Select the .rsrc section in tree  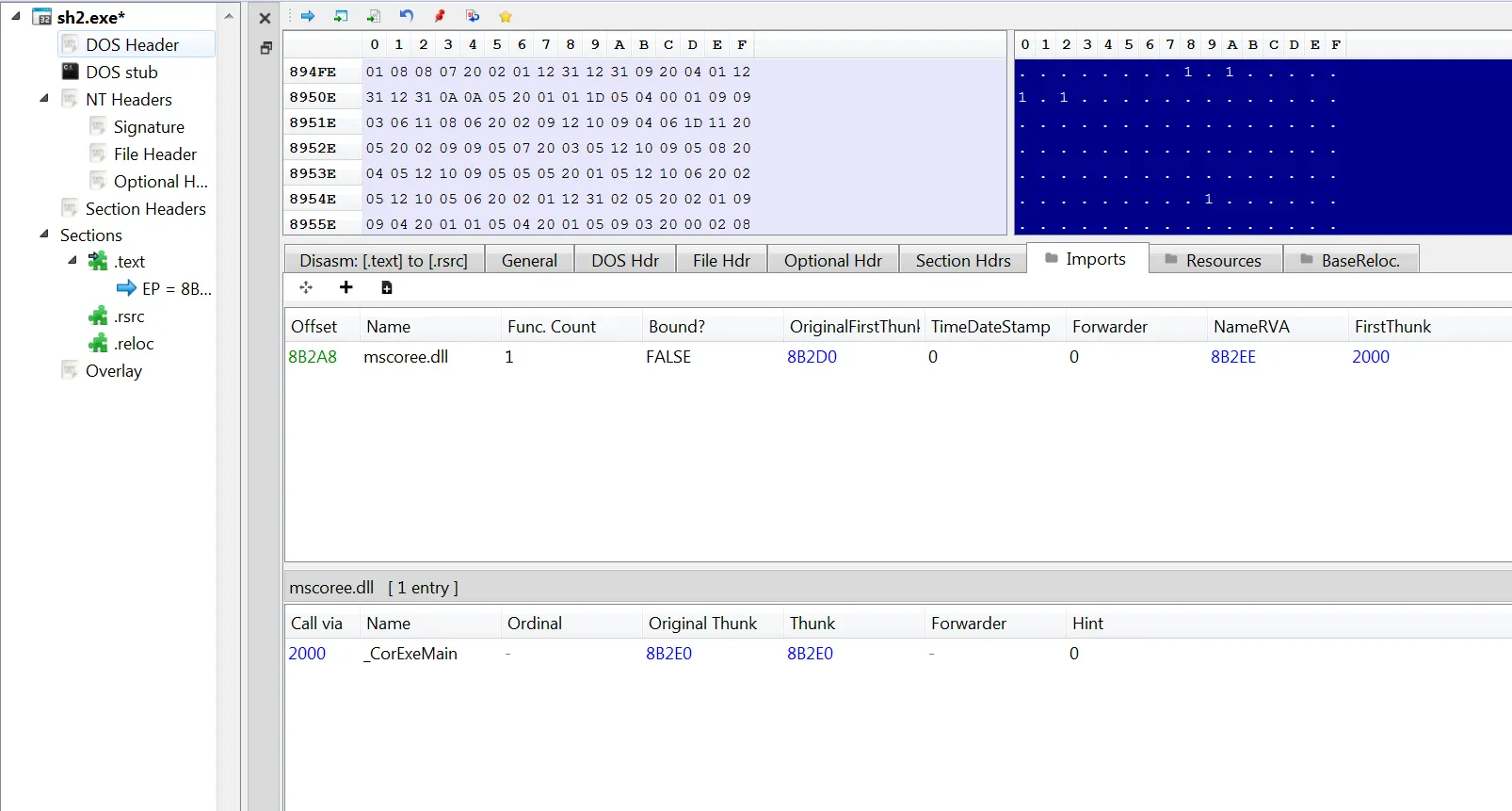129,316
